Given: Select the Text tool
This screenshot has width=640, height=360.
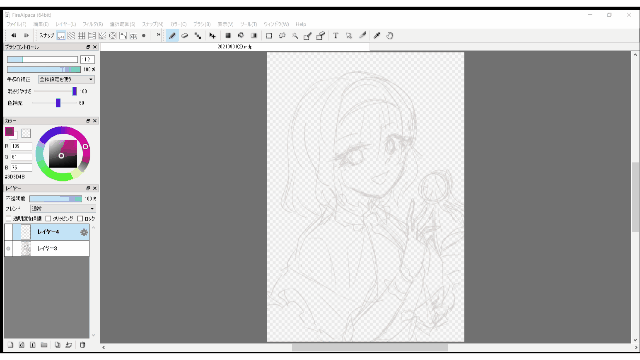Looking at the screenshot, I should point(336,36).
